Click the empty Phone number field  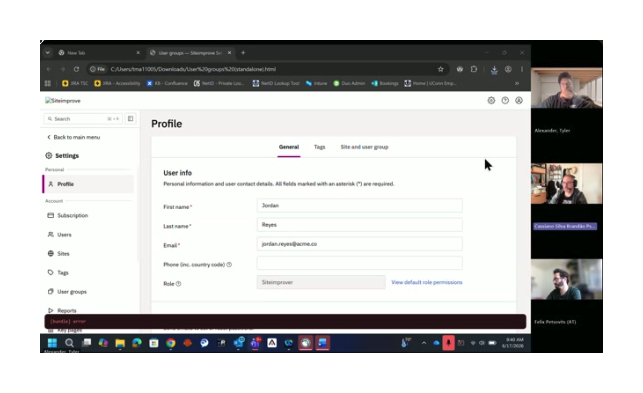click(360, 263)
